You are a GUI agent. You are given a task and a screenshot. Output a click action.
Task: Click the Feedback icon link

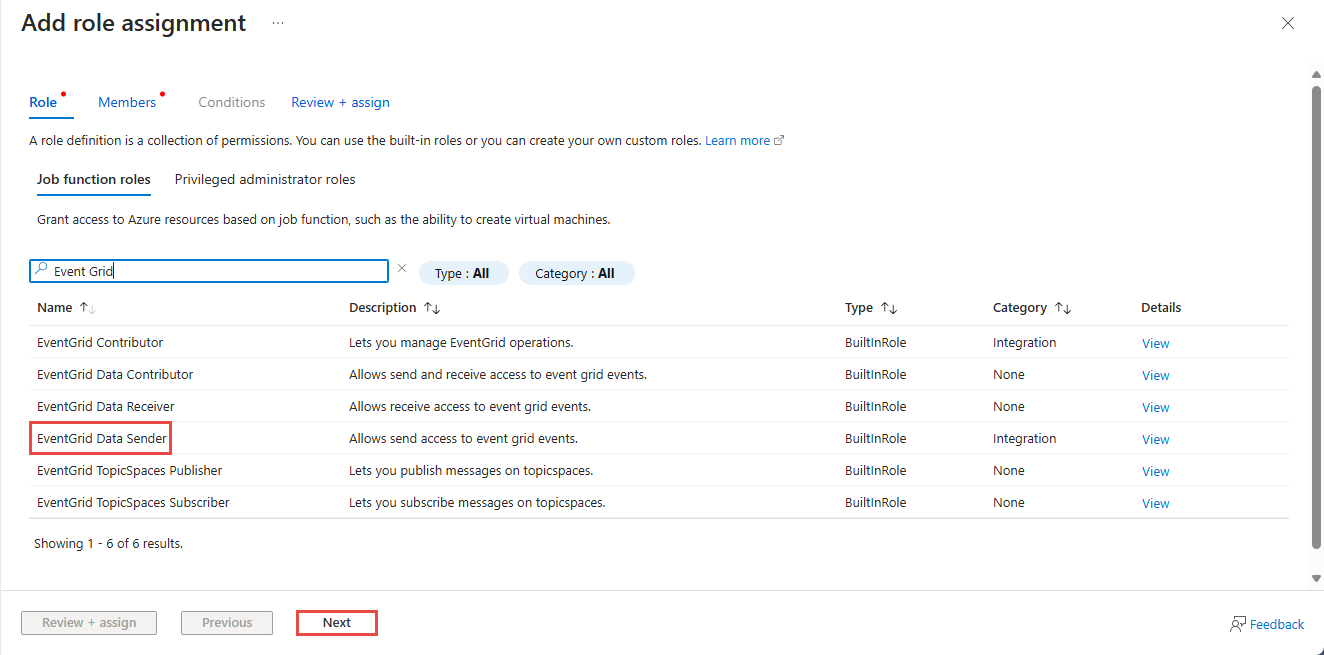(1267, 624)
